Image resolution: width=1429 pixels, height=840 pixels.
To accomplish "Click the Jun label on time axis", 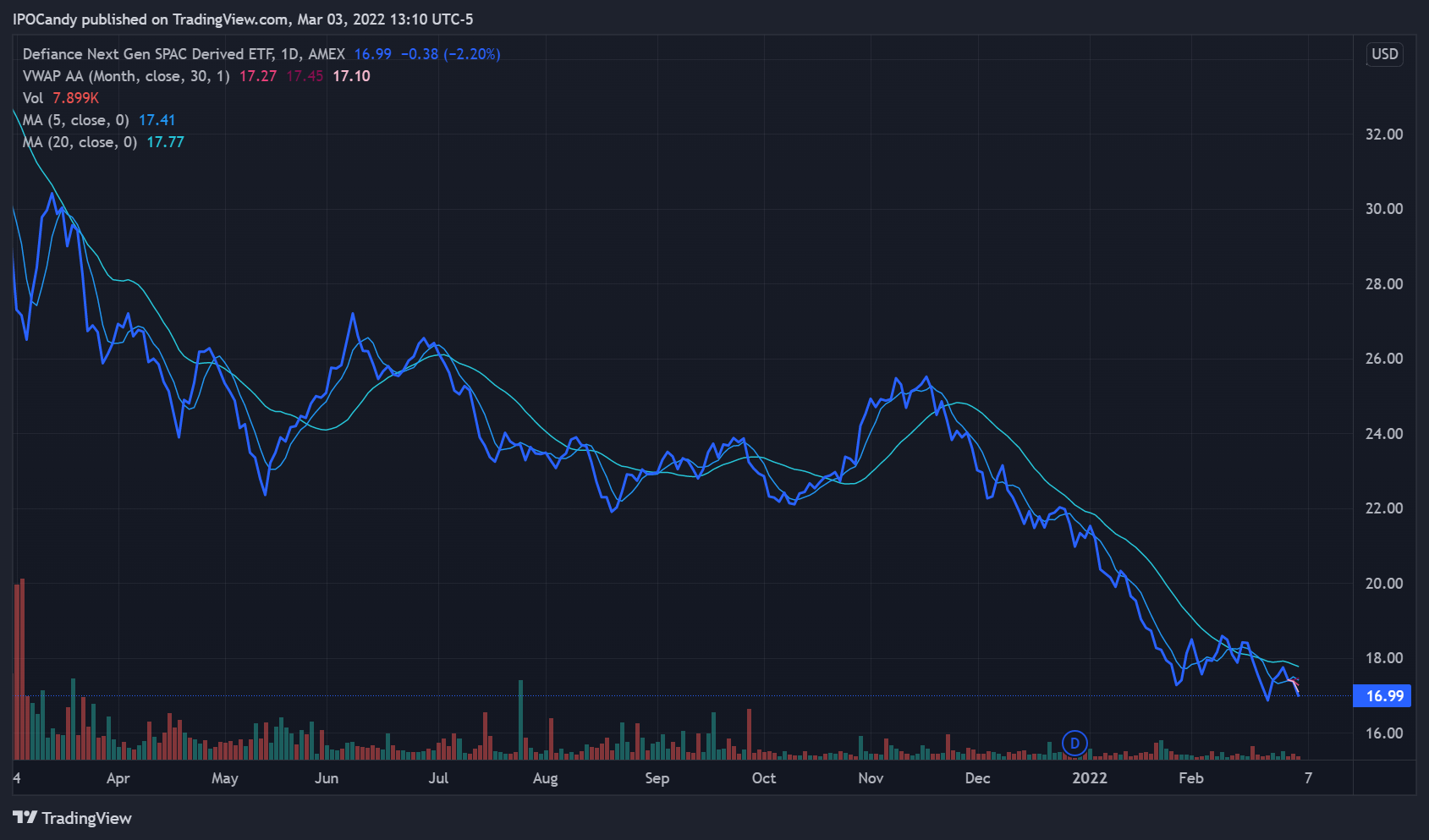I will 327,778.
